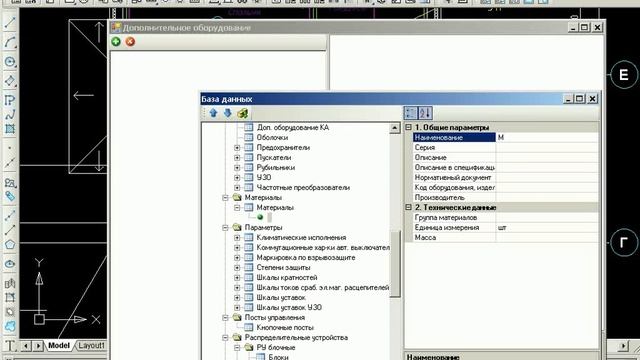Screen dimensions: 640x360
Task: Select the Arc drawing tool
Action: [10, 42]
